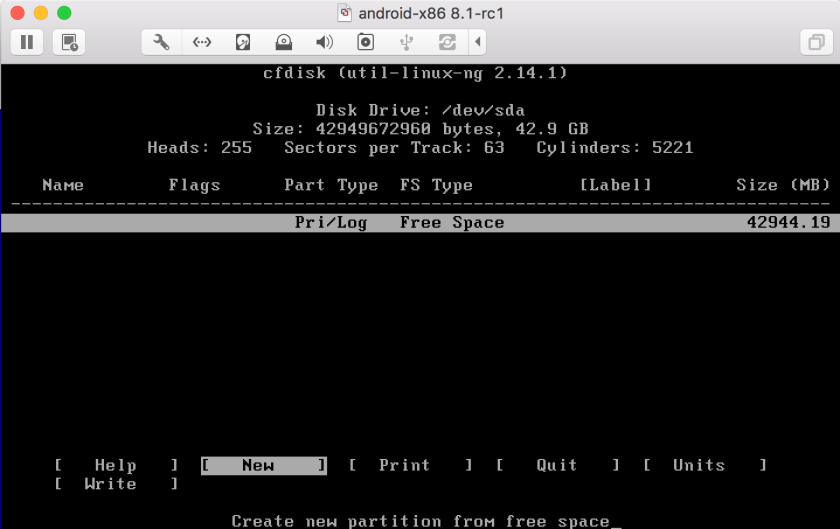Click the camera device icon

[365, 42]
